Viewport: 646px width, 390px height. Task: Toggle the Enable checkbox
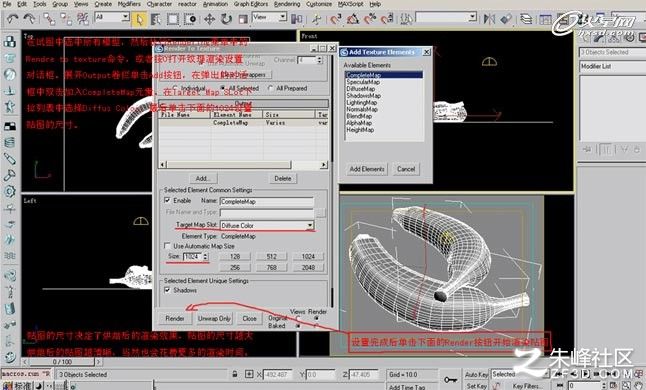tap(167, 200)
